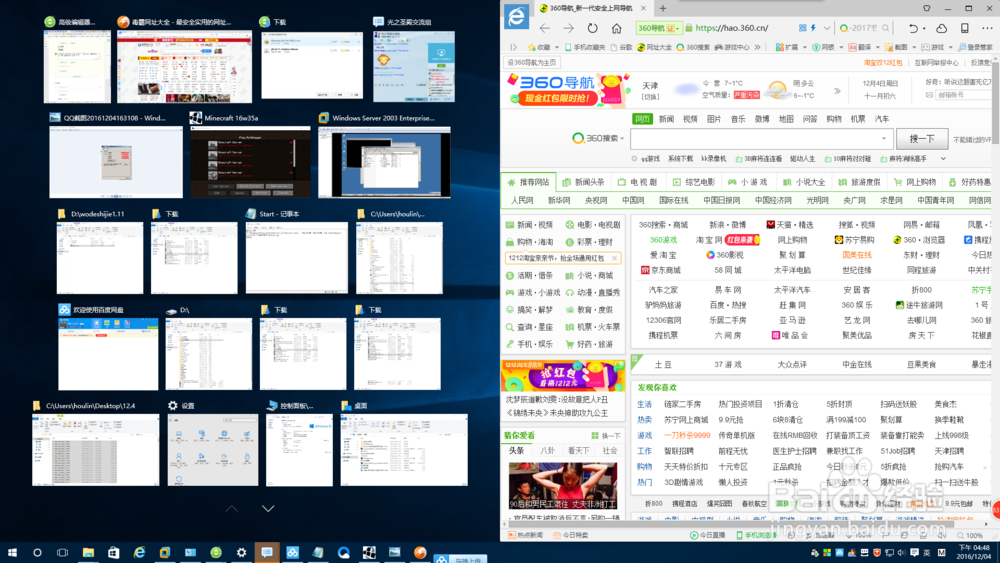Screen dimensions: 1000x563
Task: Click the Internet Explorer taskbar icon
Action: [x=139, y=552]
